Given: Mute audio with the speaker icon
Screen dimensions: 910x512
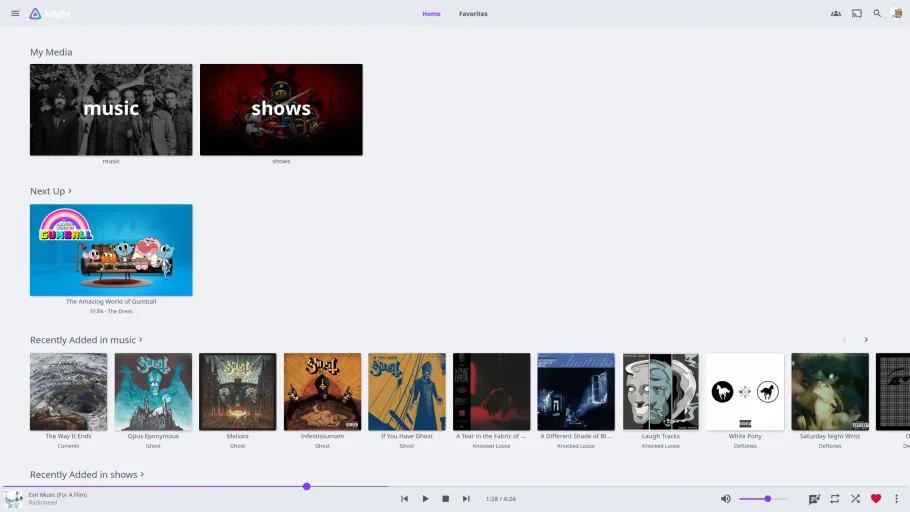Looking at the screenshot, I should click(725, 499).
